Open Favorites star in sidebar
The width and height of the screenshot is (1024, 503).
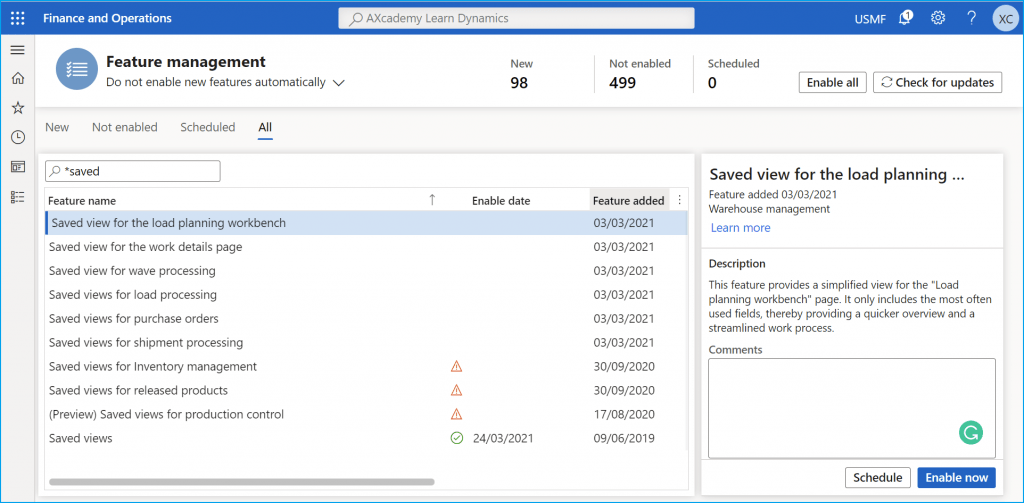[18, 108]
